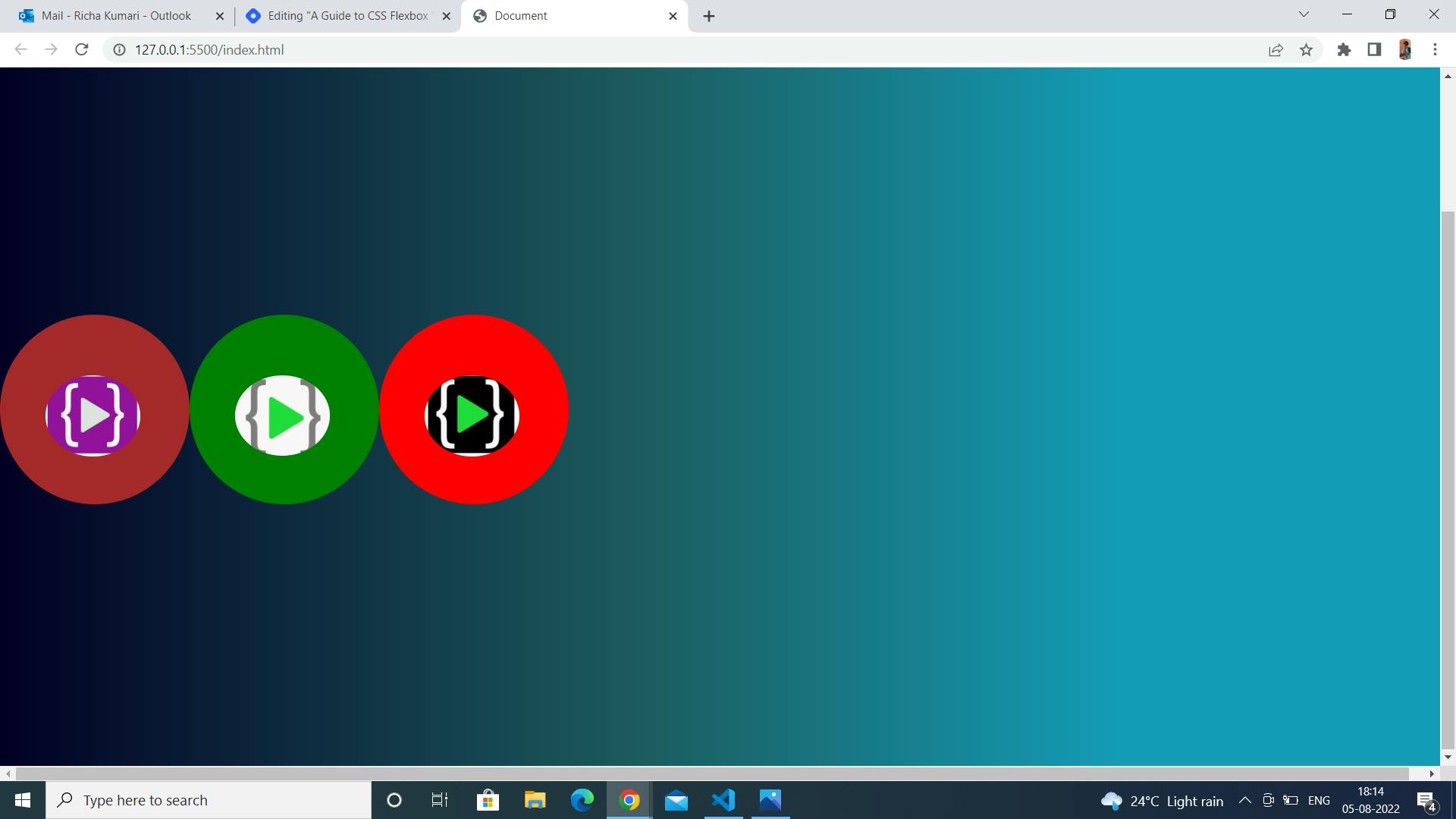Go back to previous page

click(20, 49)
